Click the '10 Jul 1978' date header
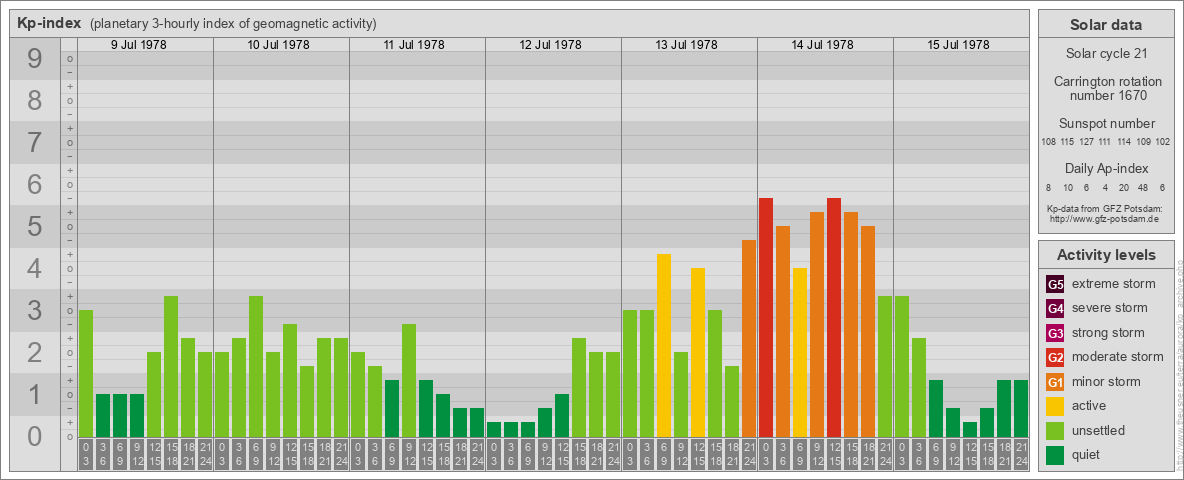Image resolution: width=1184 pixels, height=480 pixels. [x=279, y=45]
